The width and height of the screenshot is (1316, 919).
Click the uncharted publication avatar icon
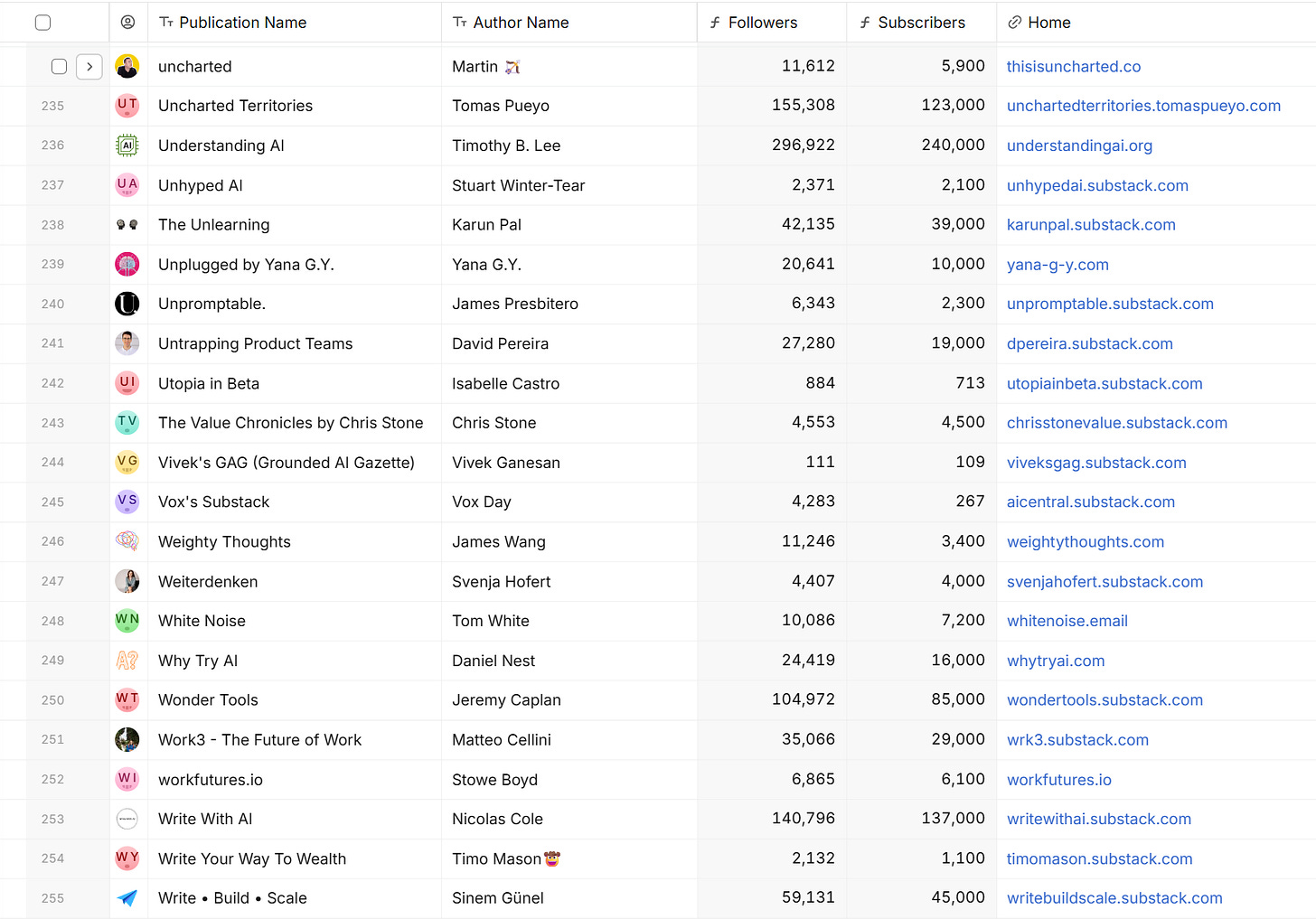click(x=127, y=66)
